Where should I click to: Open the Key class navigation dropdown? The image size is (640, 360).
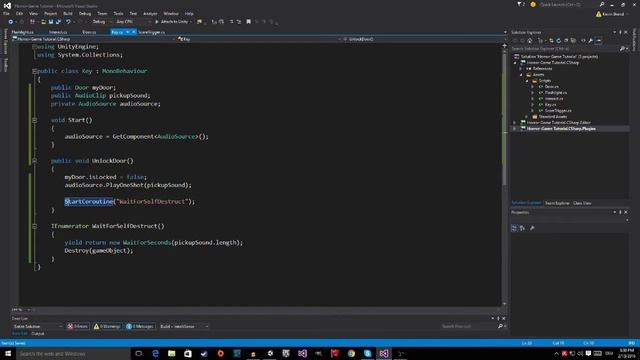pyautogui.click(x=259, y=39)
